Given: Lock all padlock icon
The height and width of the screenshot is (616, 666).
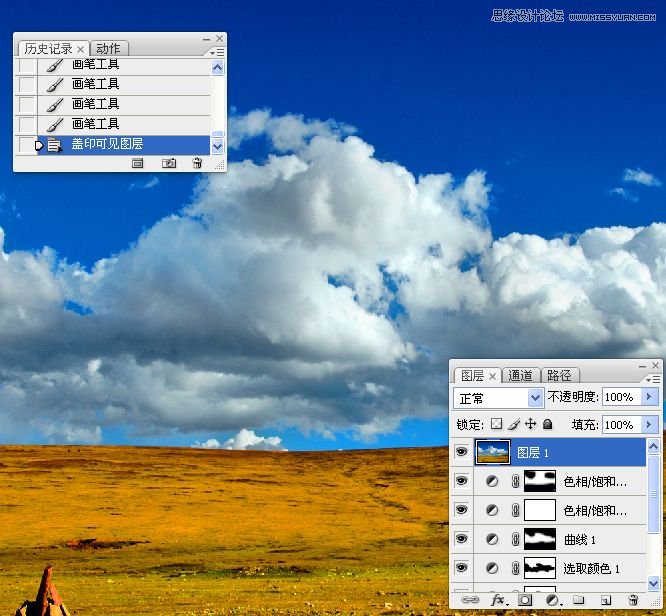Looking at the screenshot, I should pos(548,424).
